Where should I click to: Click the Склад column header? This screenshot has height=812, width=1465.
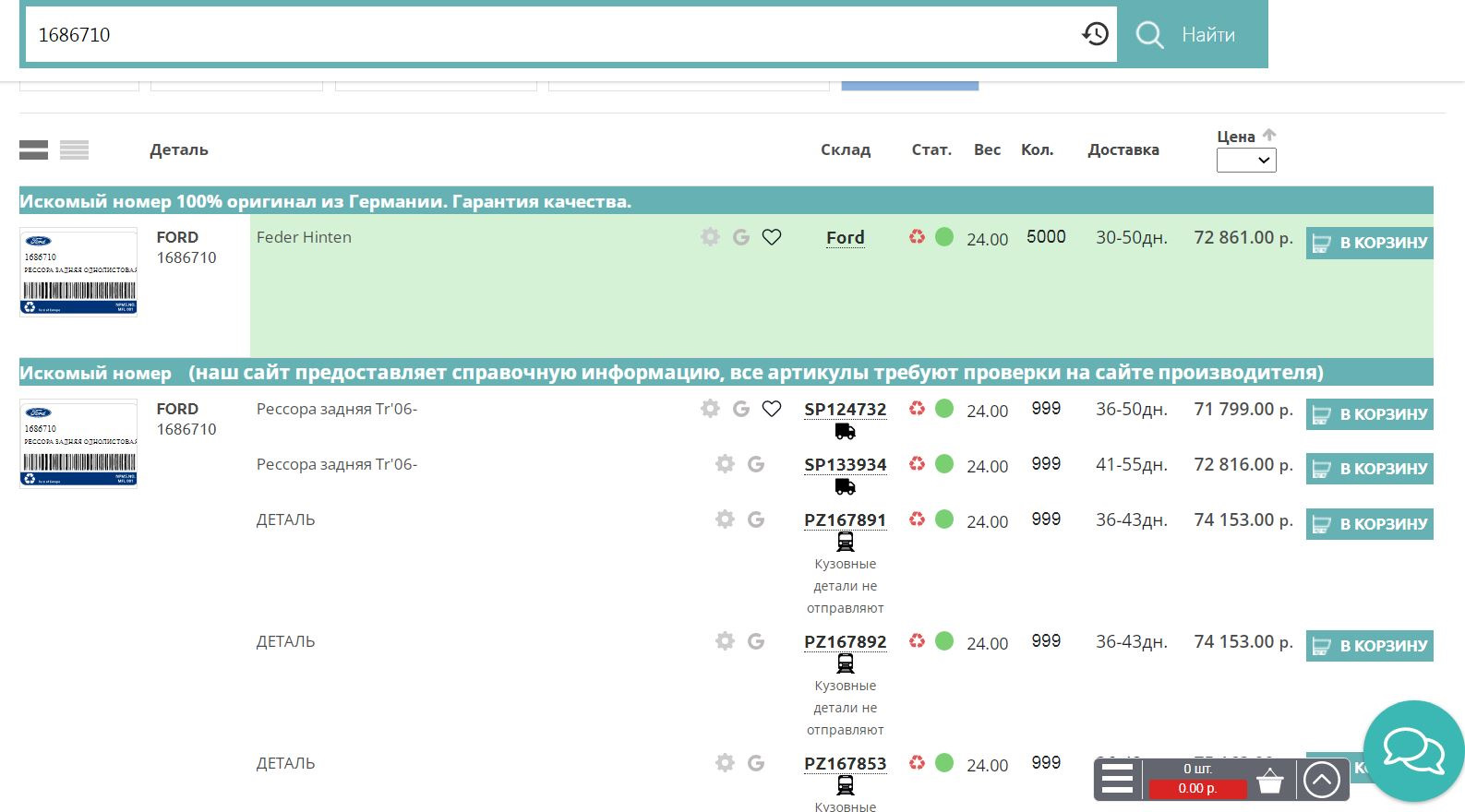[846, 149]
